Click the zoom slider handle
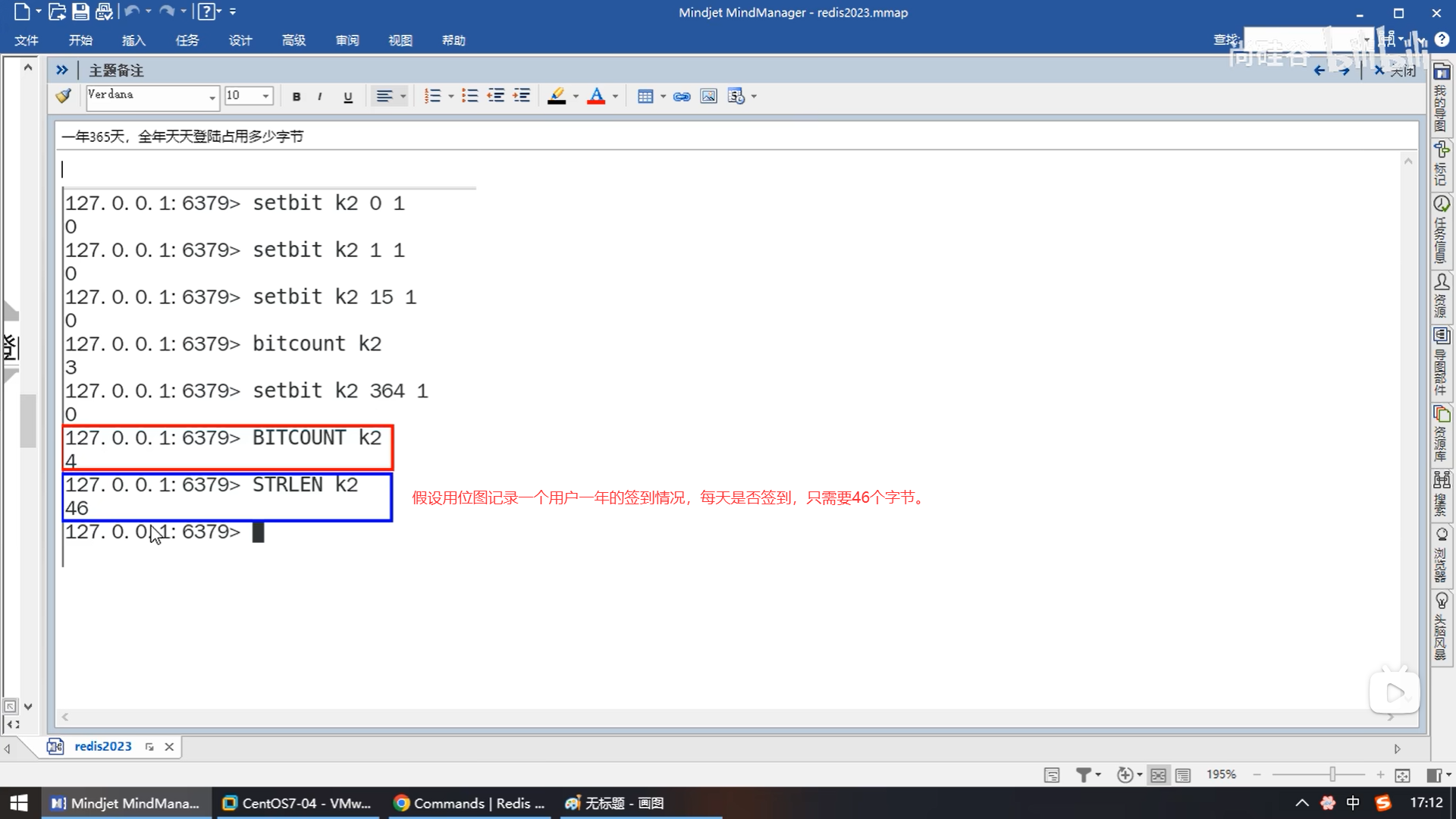This screenshot has width=1456, height=819. [1332, 774]
